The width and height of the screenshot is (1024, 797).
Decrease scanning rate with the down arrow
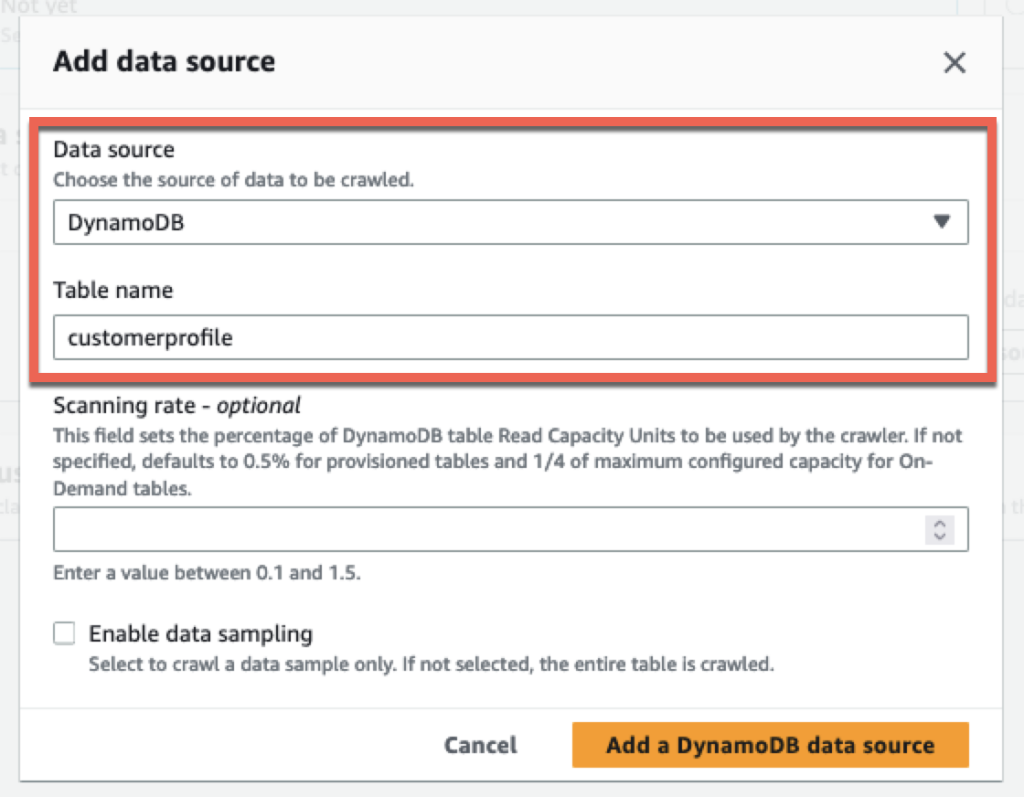[x=939, y=537]
